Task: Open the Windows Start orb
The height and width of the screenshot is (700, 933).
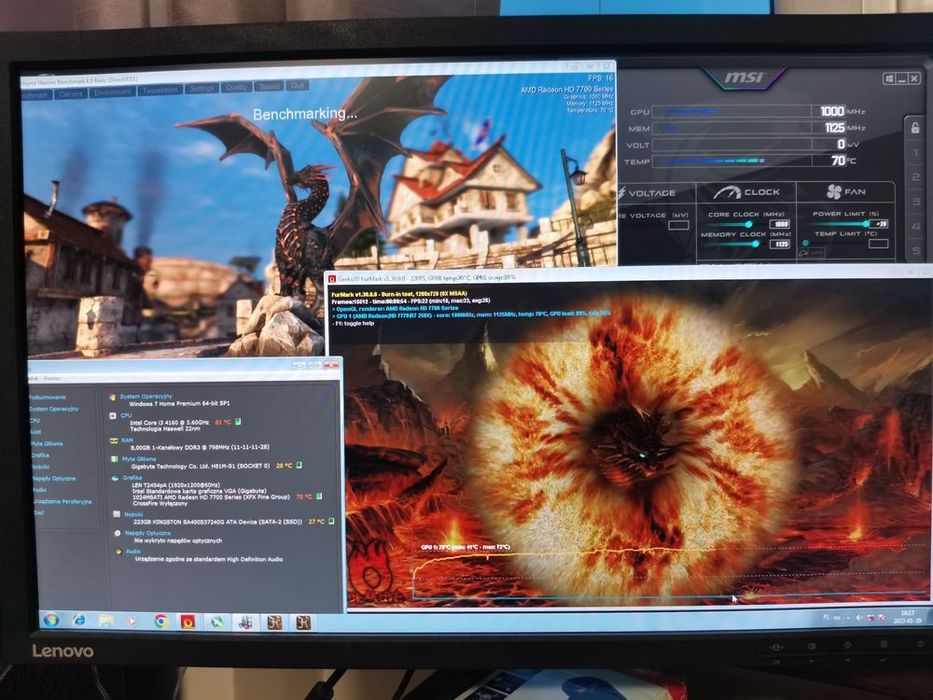Action: (51, 620)
